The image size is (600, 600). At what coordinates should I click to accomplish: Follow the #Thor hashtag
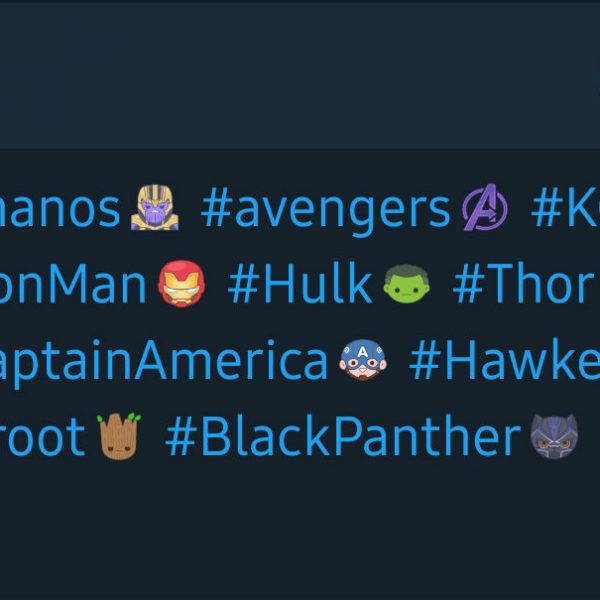pyautogui.click(x=525, y=286)
